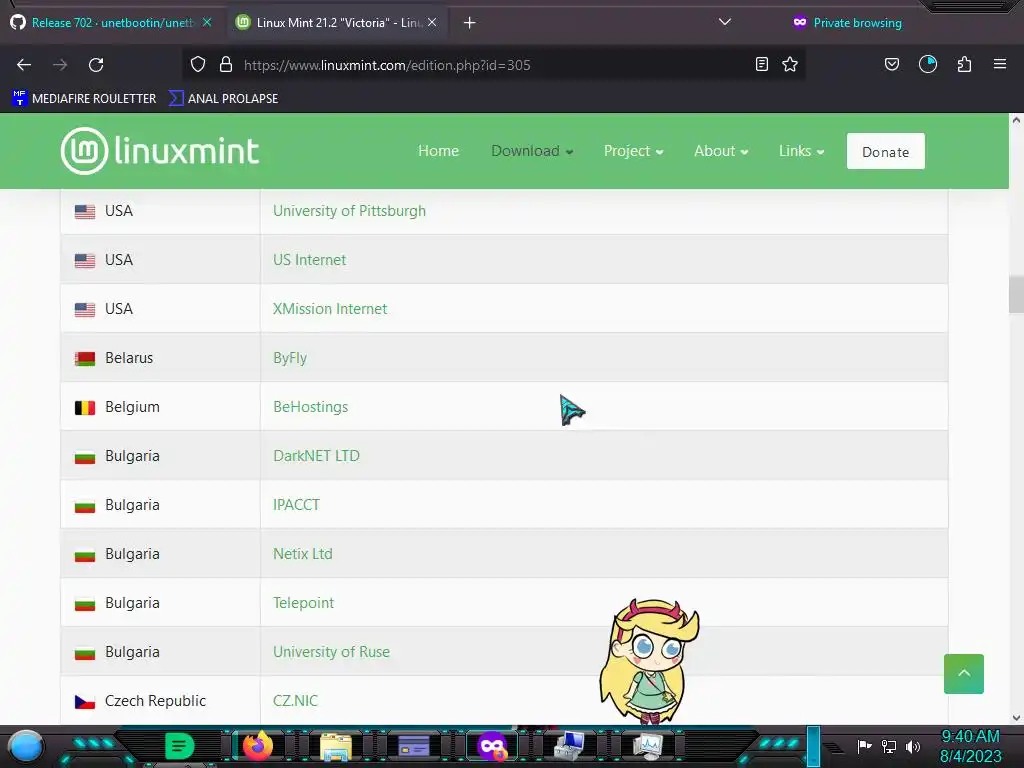Open CZ.NIC mirror link
This screenshot has height=768, width=1024.
point(295,701)
